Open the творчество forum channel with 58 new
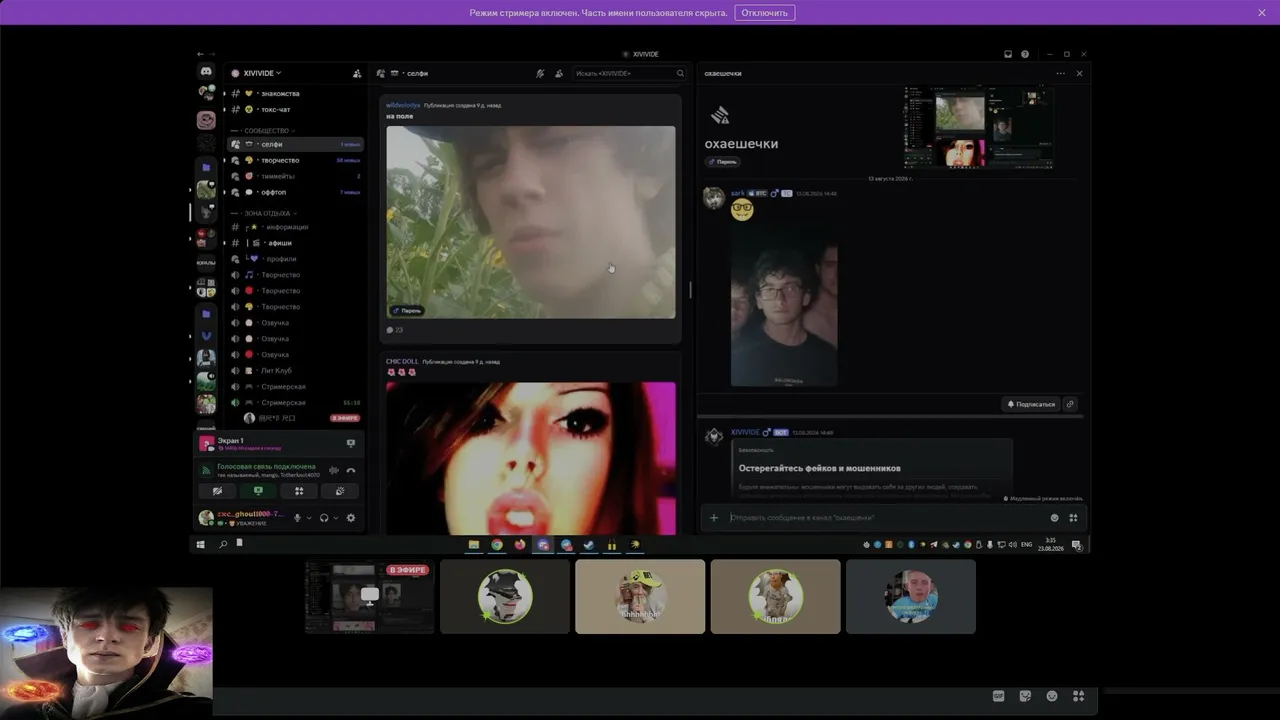This screenshot has height=720, width=1280. 296,160
